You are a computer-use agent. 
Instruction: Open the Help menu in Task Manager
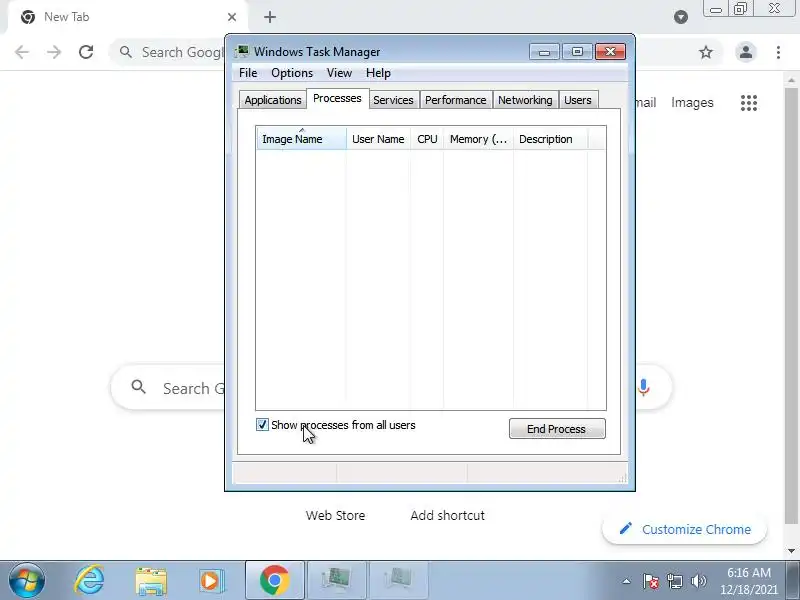[x=378, y=73]
